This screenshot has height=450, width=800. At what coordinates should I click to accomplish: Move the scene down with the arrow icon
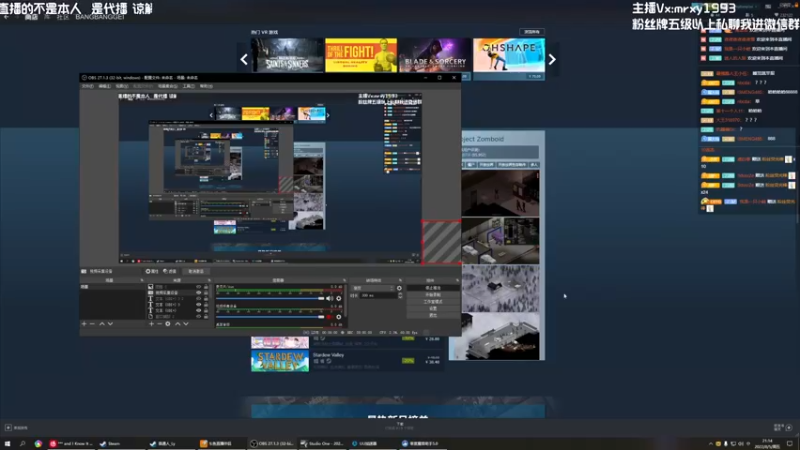tap(110, 324)
